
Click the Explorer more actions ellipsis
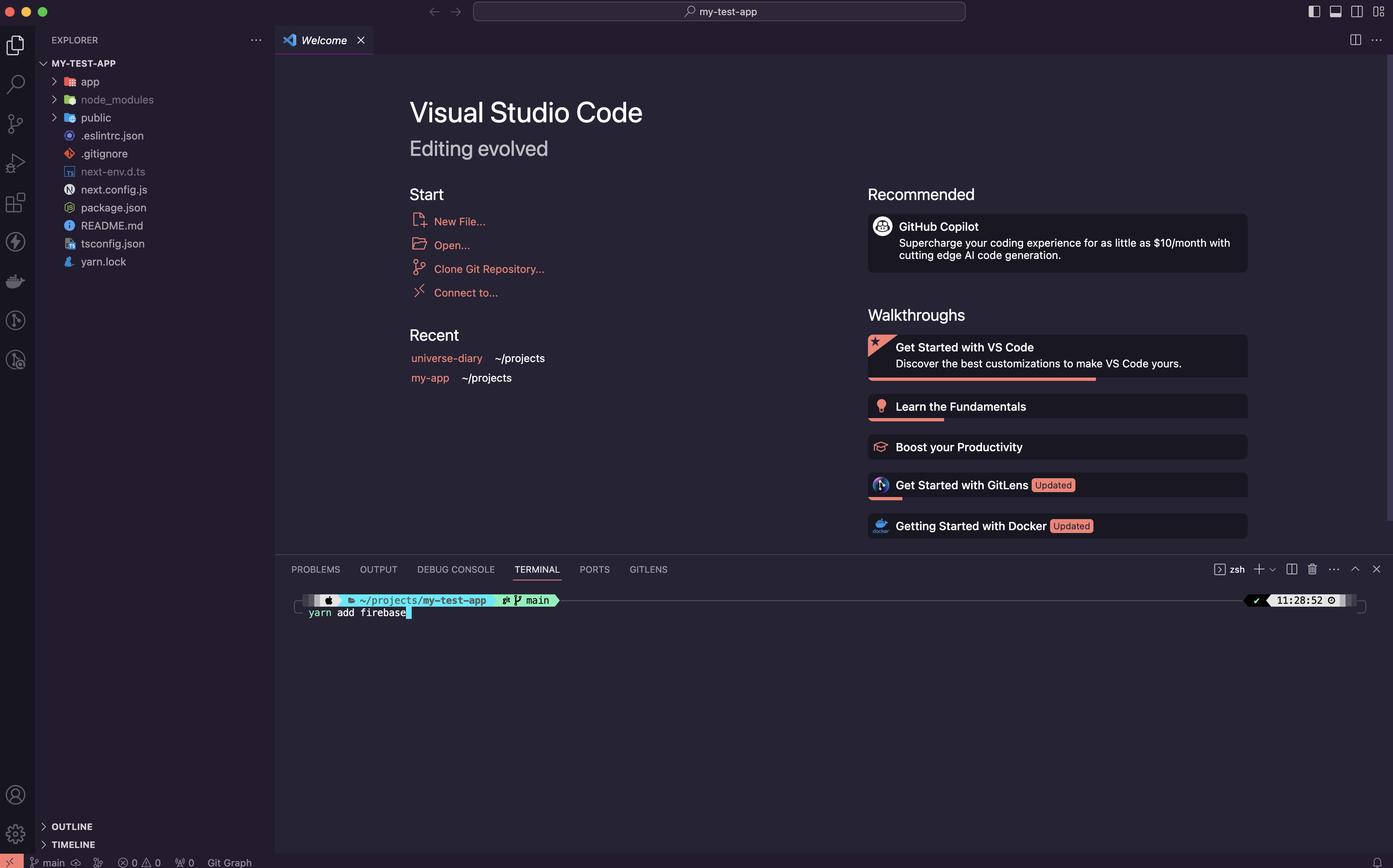(256, 40)
